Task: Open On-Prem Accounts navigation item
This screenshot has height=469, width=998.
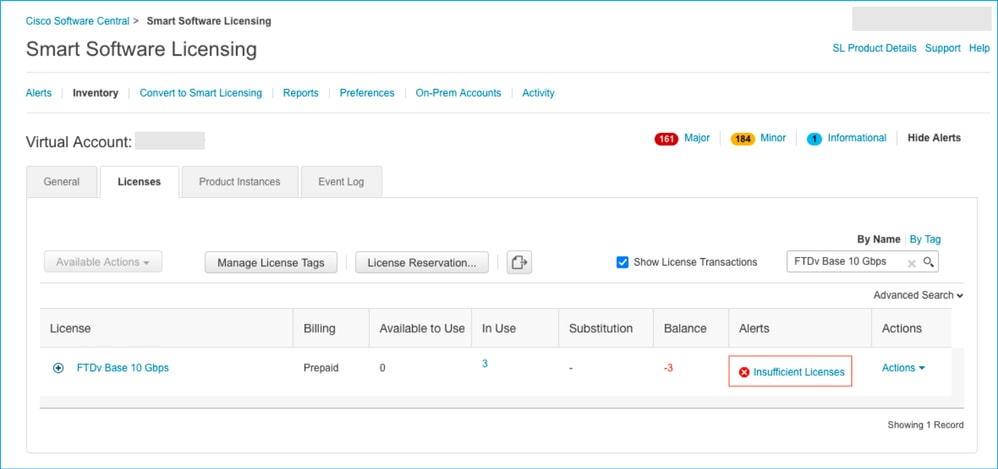Action: [x=458, y=93]
